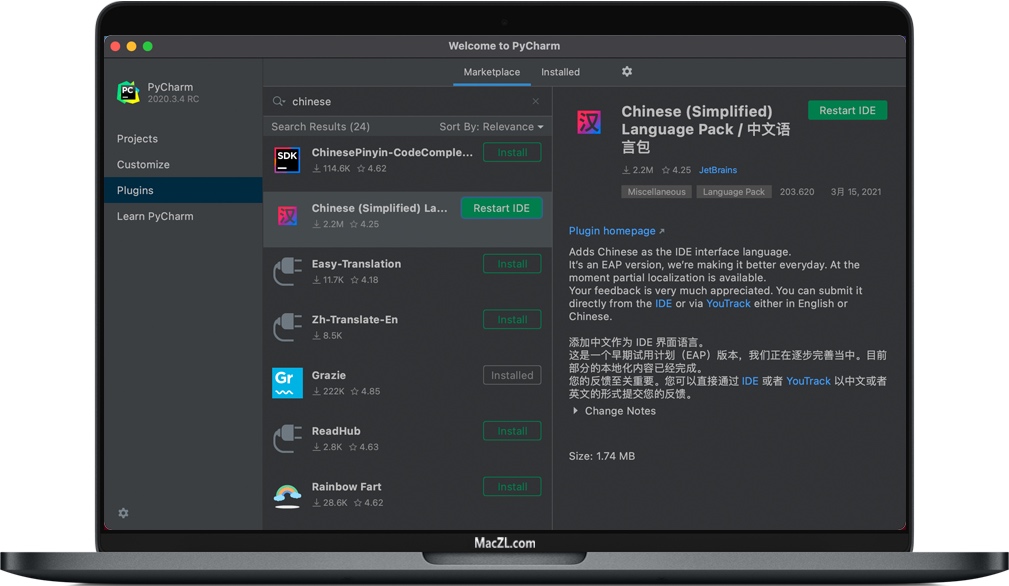The height and width of the screenshot is (586, 1009).
Task: Focus the plugin search field
Action: (x=407, y=102)
